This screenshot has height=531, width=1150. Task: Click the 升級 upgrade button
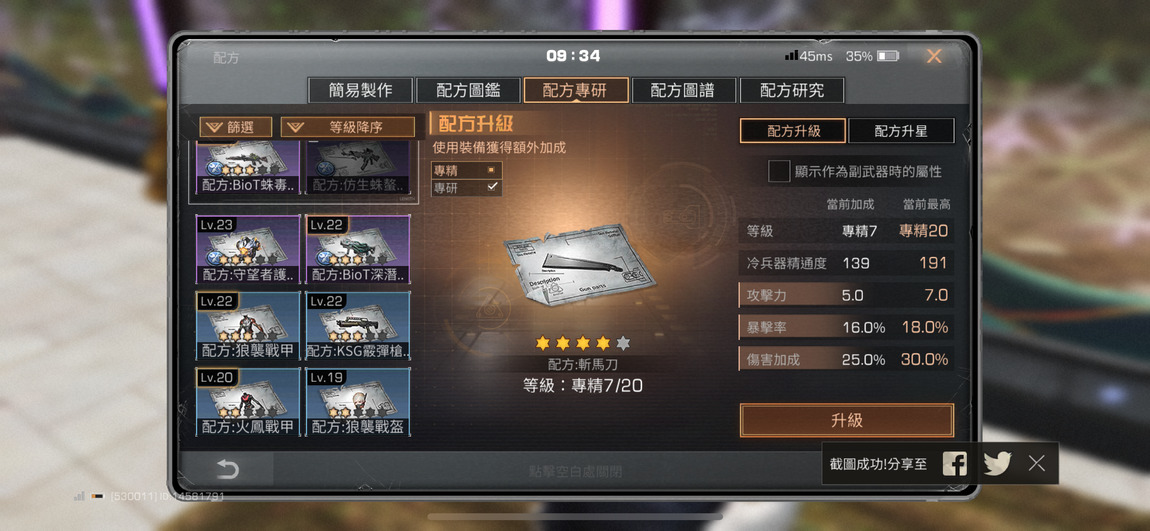846,420
